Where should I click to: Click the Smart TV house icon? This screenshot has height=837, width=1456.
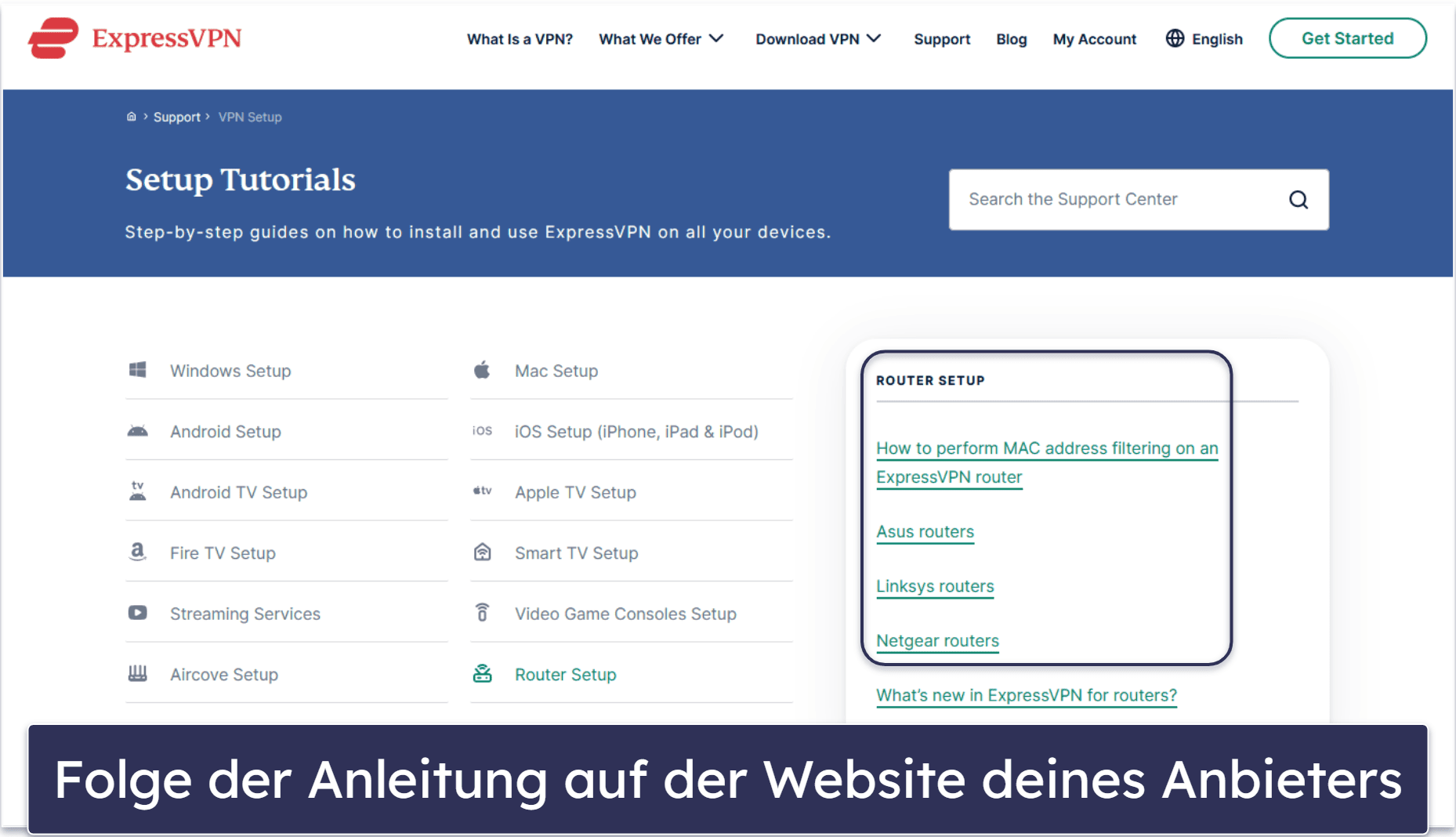483,552
